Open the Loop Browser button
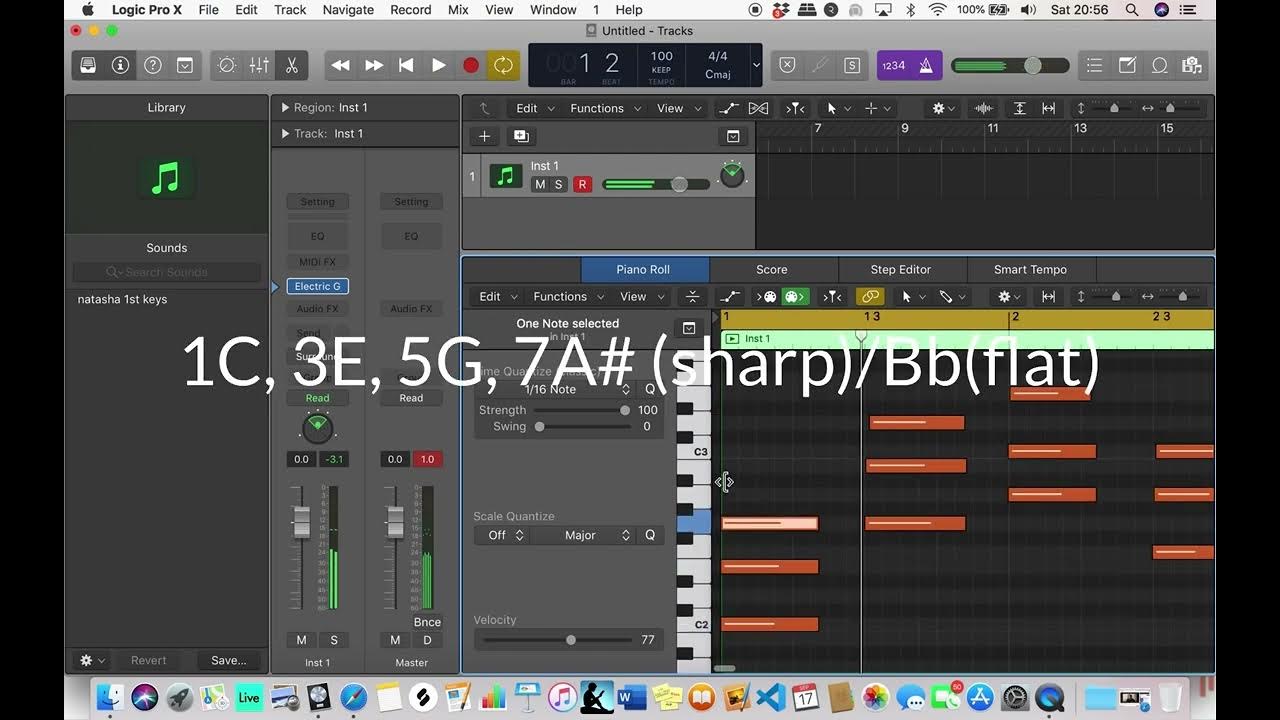 [1160, 65]
